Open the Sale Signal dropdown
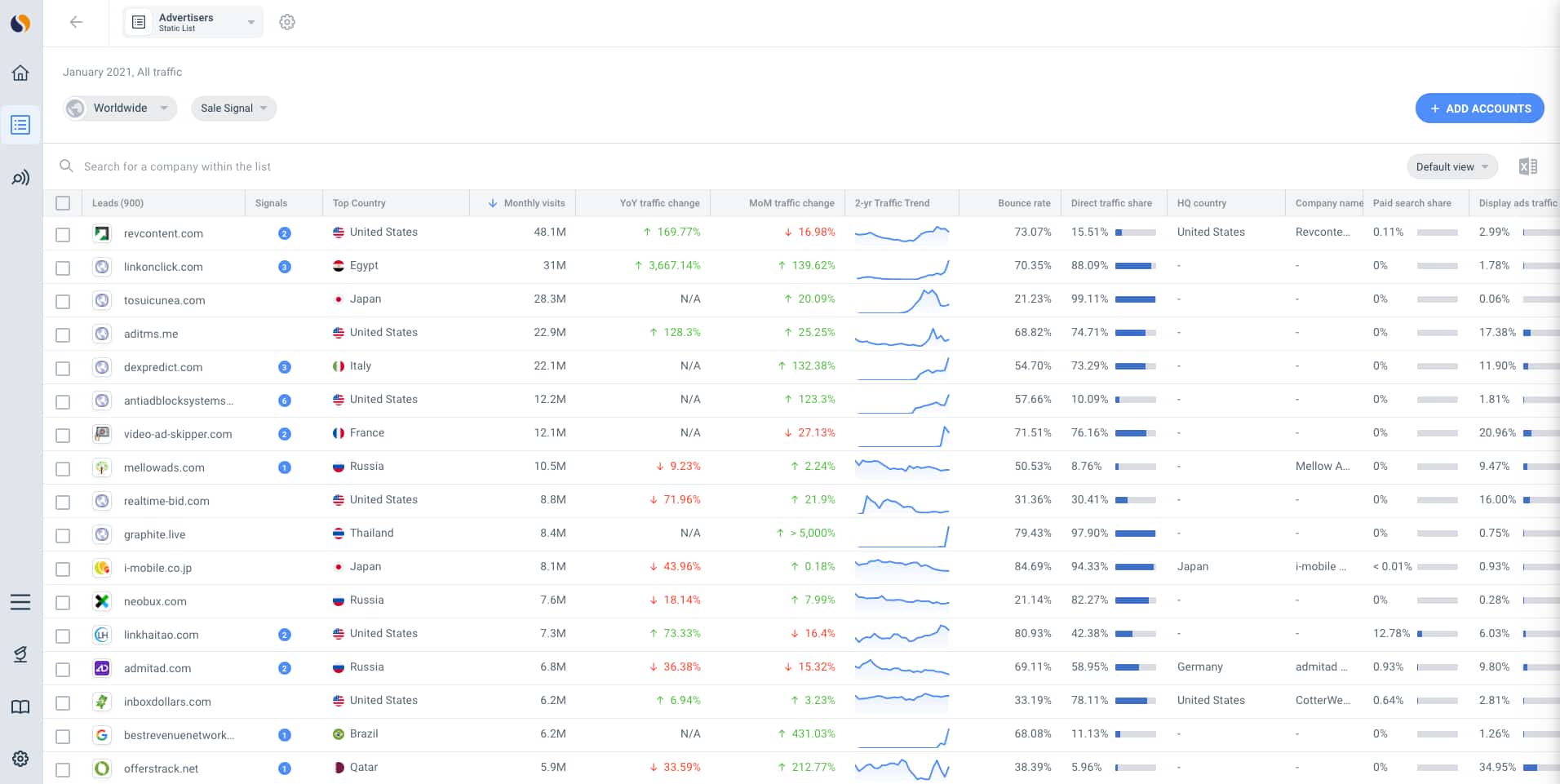 coord(234,108)
